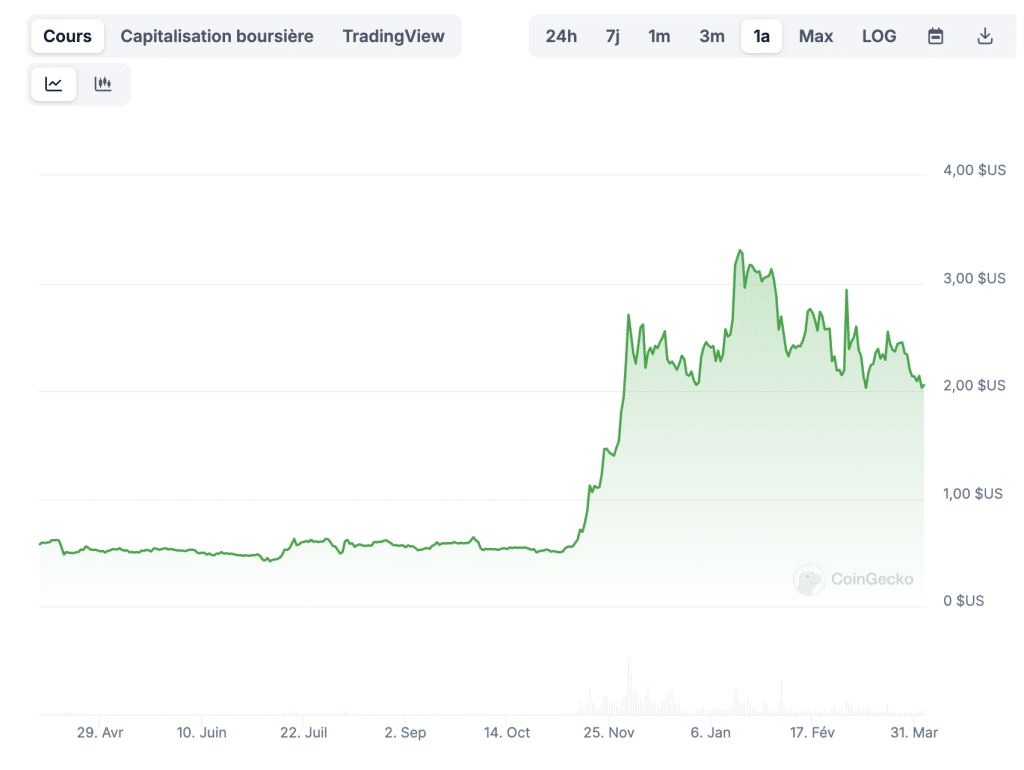Click the 4,00 $US axis label

[974, 170]
